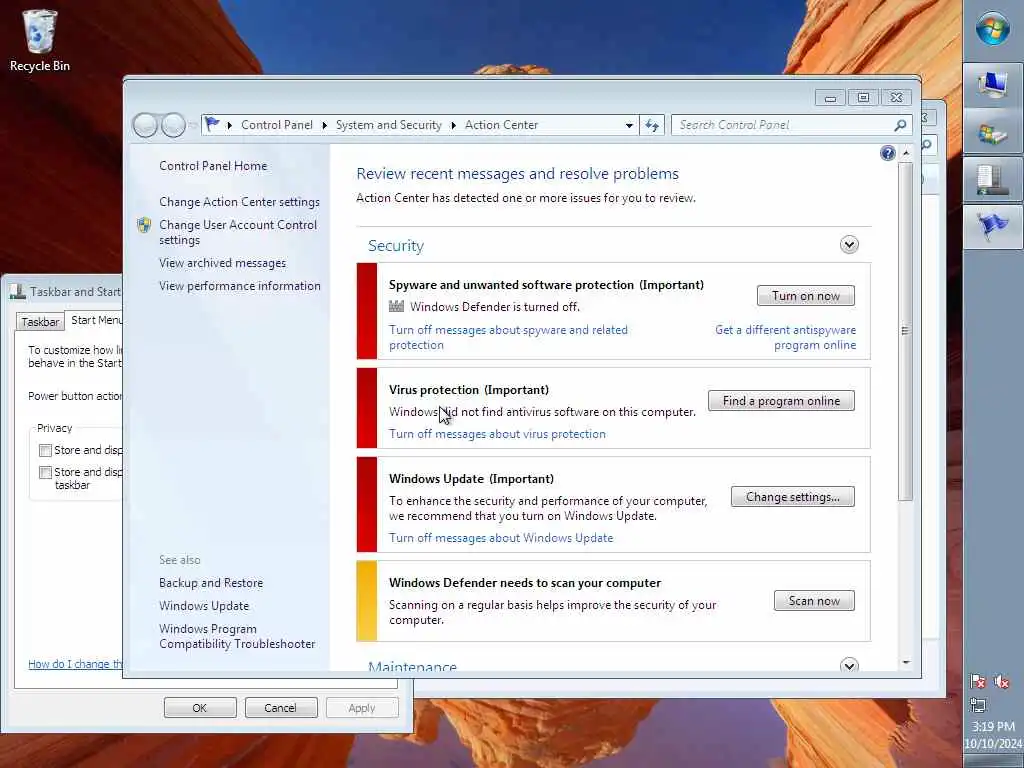
Task: Click the System and Security breadcrumb
Action: (x=389, y=125)
